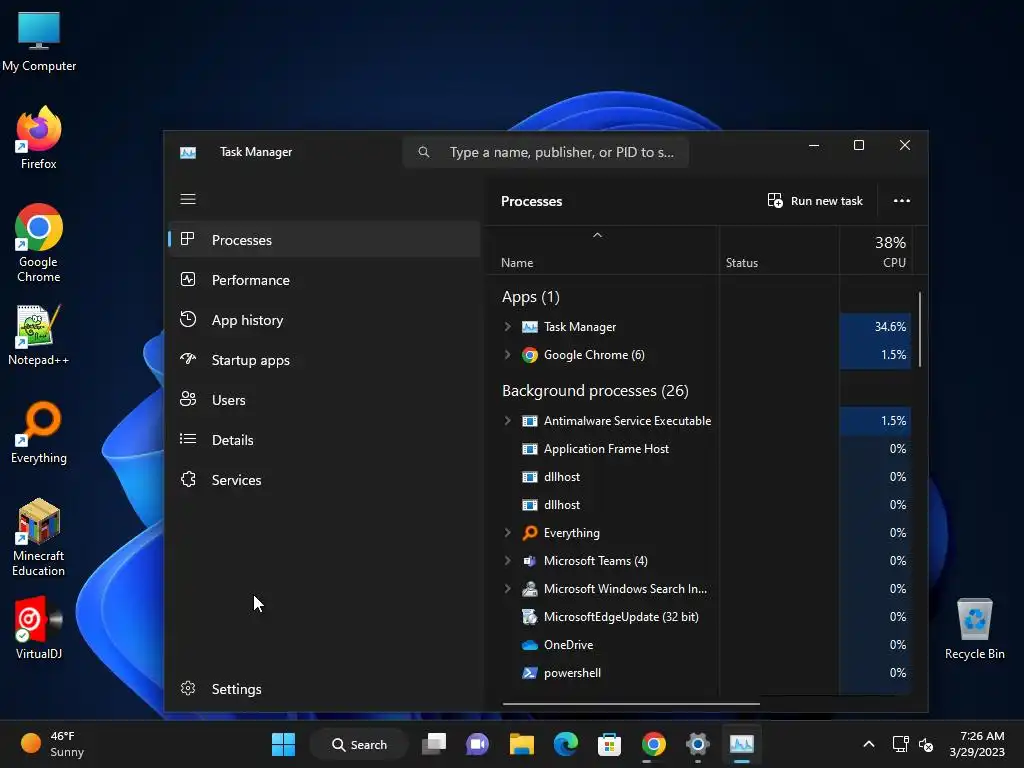This screenshot has width=1024, height=768.
Task: Click the Task Manager taskbar icon
Action: click(x=742, y=744)
